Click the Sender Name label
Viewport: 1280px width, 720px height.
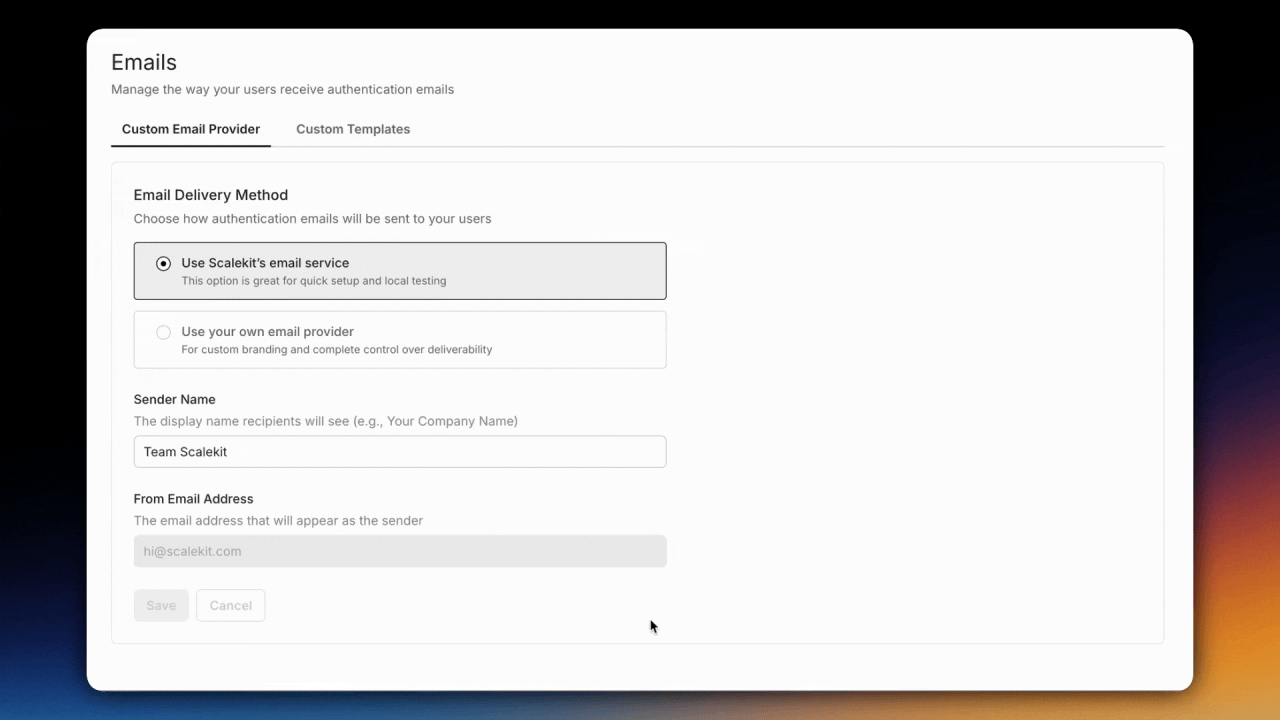pyautogui.click(x=175, y=399)
